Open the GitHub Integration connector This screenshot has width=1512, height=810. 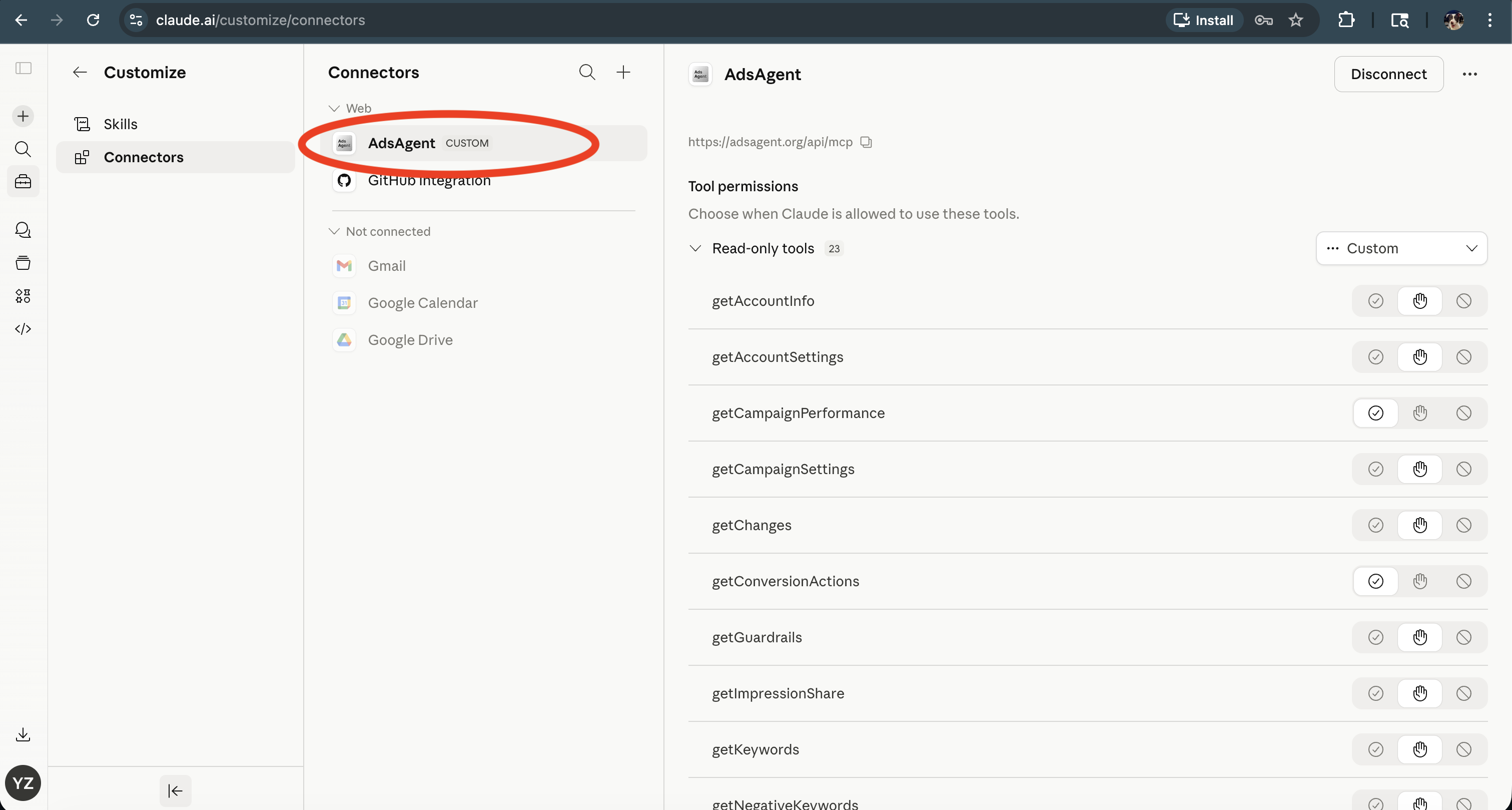coord(430,180)
